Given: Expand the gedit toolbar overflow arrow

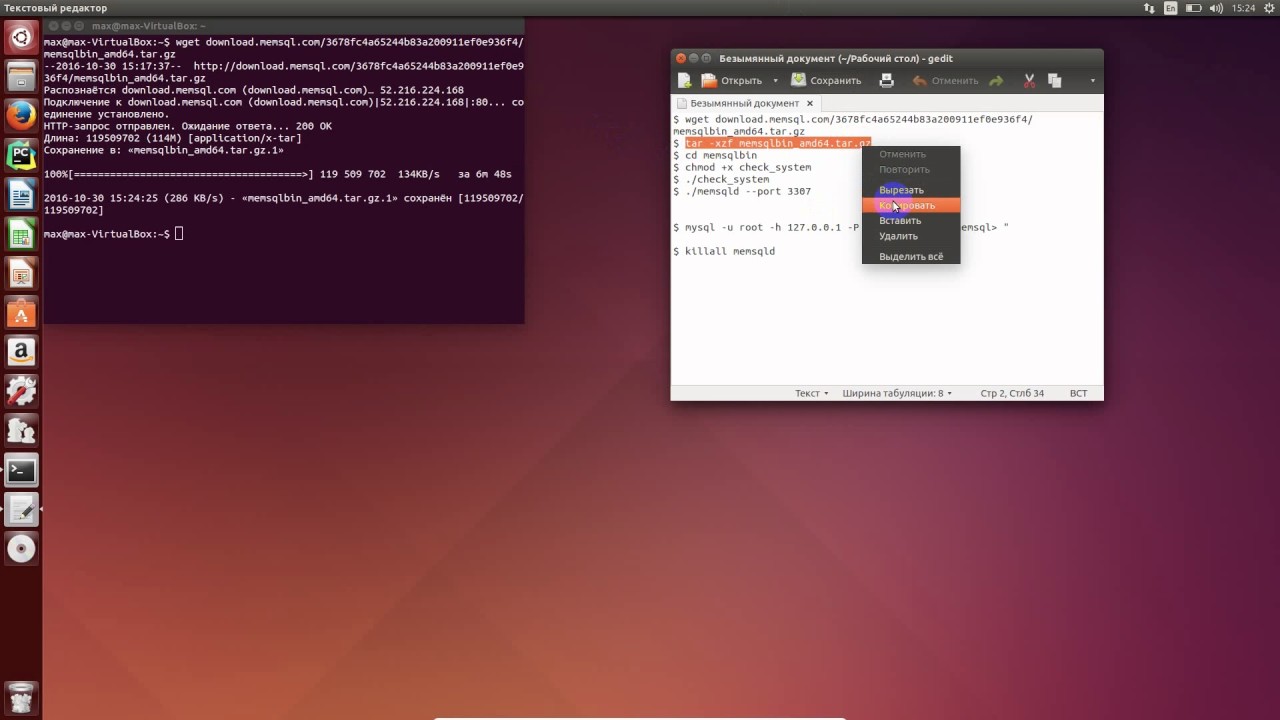Looking at the screenshot, I should (1092, 80).
